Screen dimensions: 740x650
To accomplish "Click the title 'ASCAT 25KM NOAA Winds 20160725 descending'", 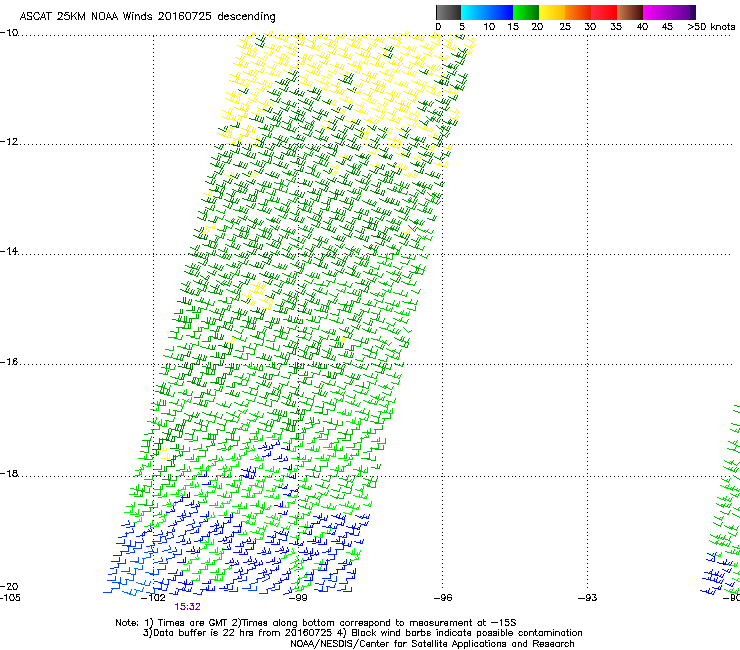I will [x=147, y=17].
